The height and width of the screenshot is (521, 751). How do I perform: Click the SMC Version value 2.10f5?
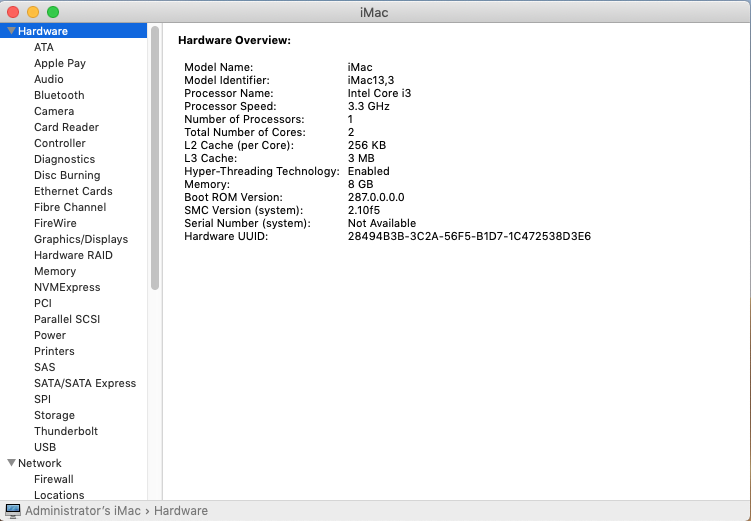point(364,210)
